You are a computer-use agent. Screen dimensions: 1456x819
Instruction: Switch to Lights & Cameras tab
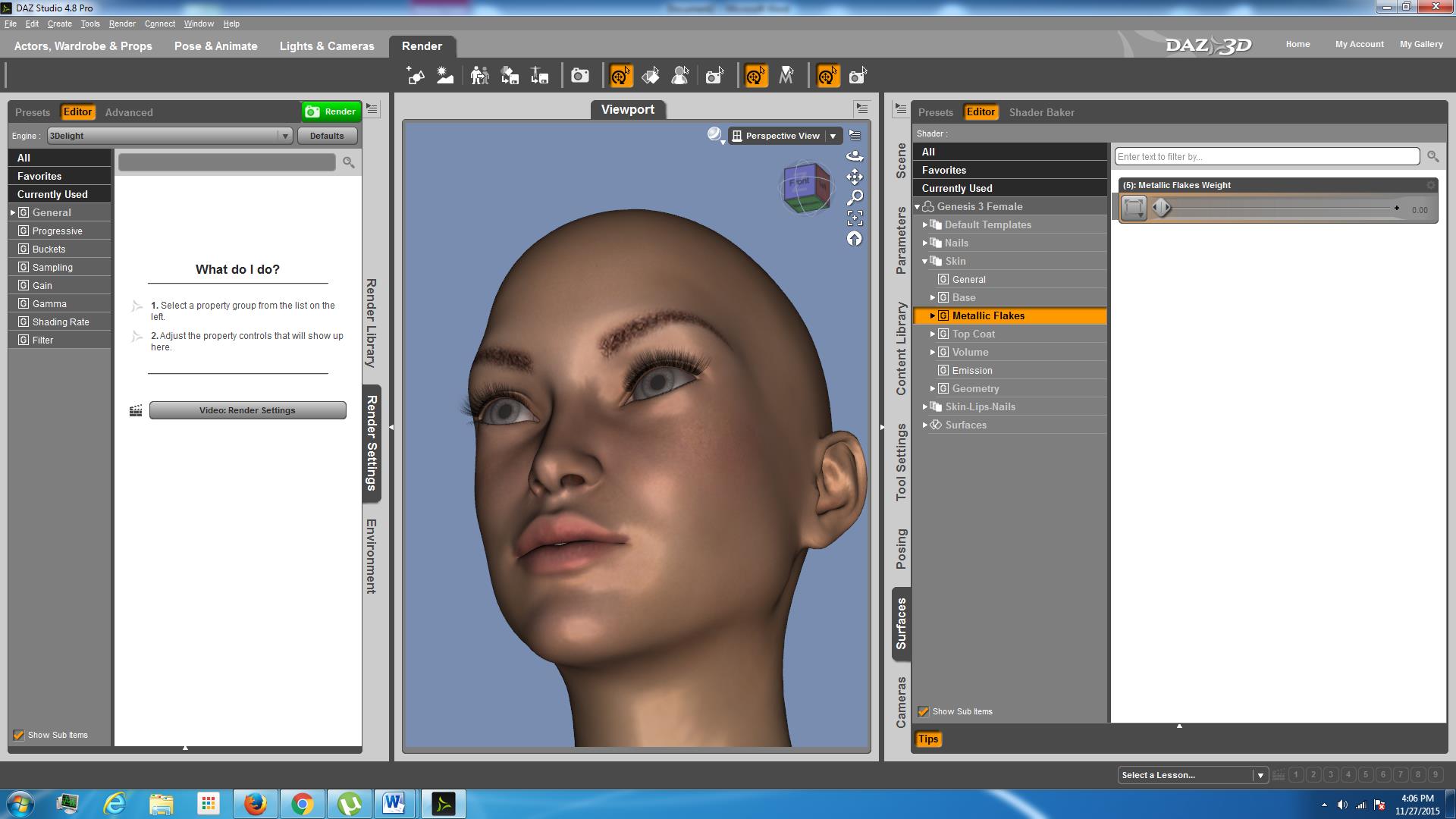coord(327,46)
